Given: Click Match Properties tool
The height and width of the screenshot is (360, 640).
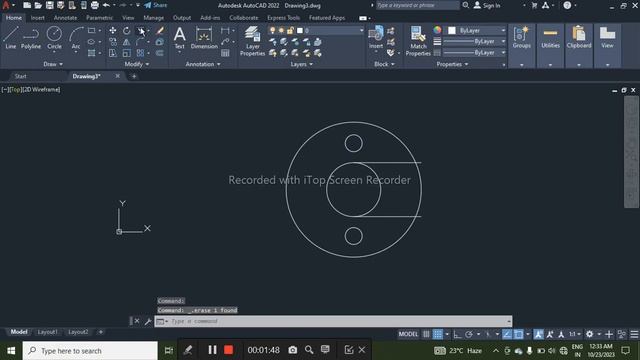Looking at the screenshot, I should tap(418, 41).
